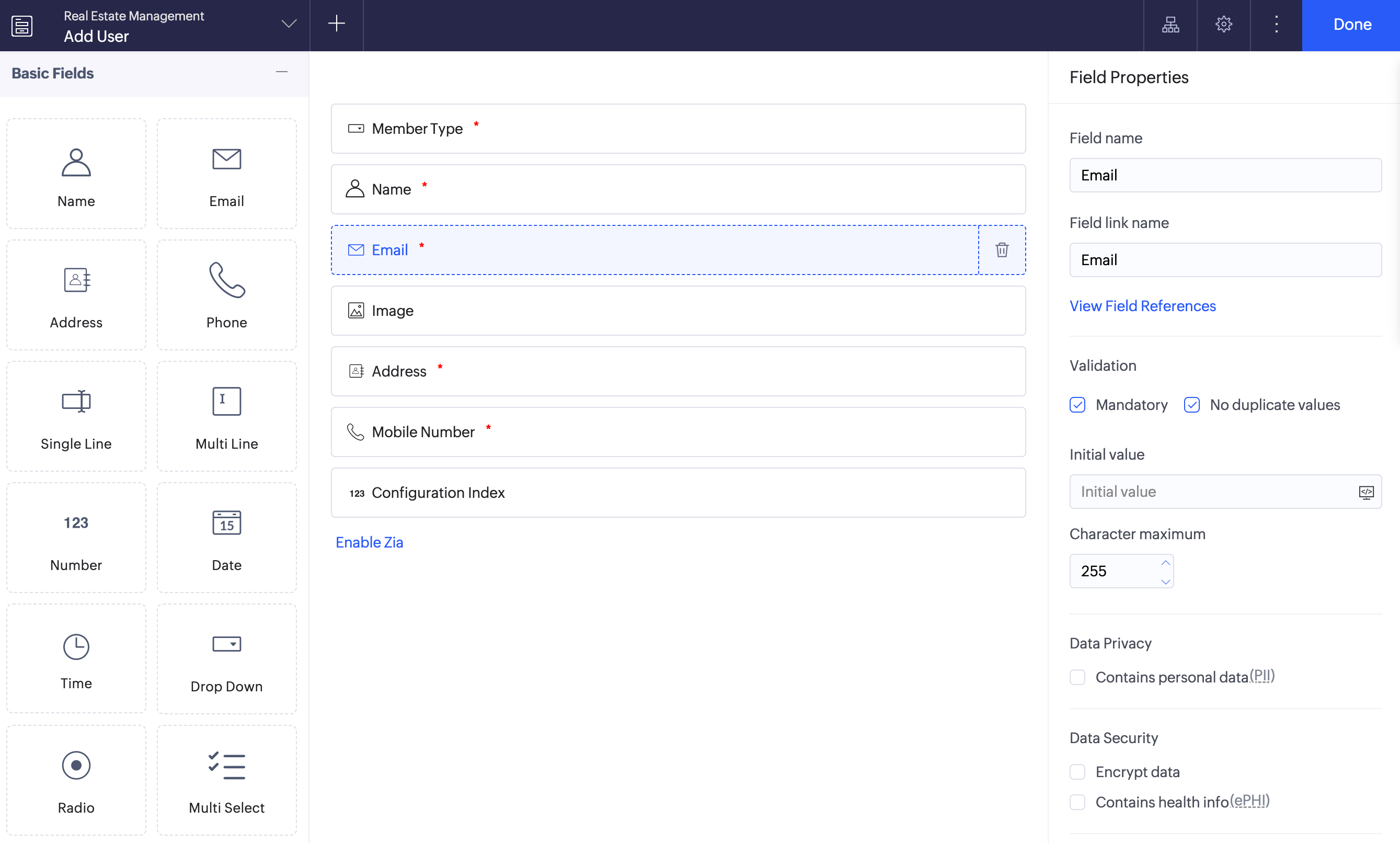Viewport: 1400px width, 843px height.
Task: Open script editor icon in Initial value
Action: 1366,492
